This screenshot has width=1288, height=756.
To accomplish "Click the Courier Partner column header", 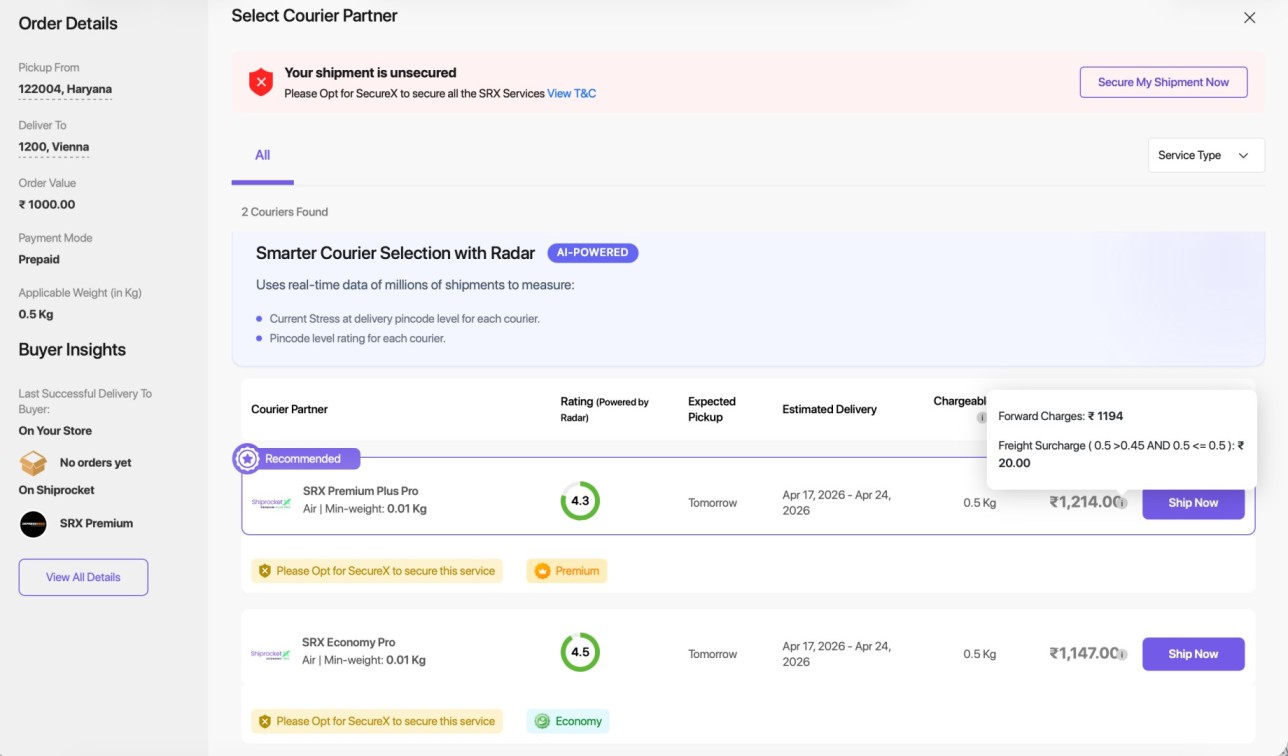I will pyautogui.click(x=289, y=409).
